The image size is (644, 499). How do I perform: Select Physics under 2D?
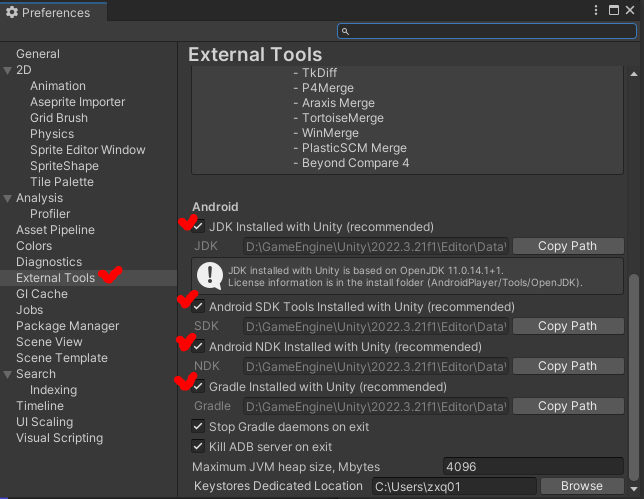[x=52, y=134]
